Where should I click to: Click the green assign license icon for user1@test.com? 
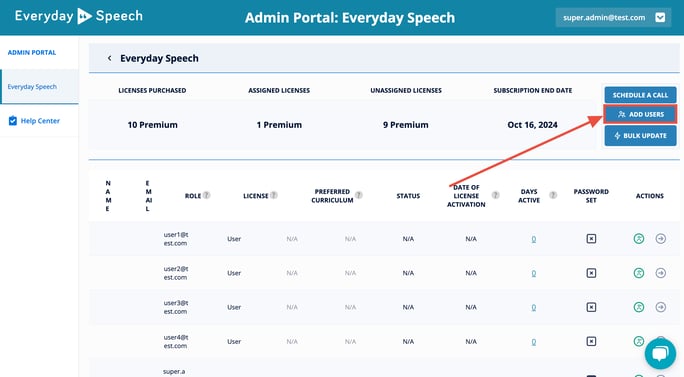point(639,239)
